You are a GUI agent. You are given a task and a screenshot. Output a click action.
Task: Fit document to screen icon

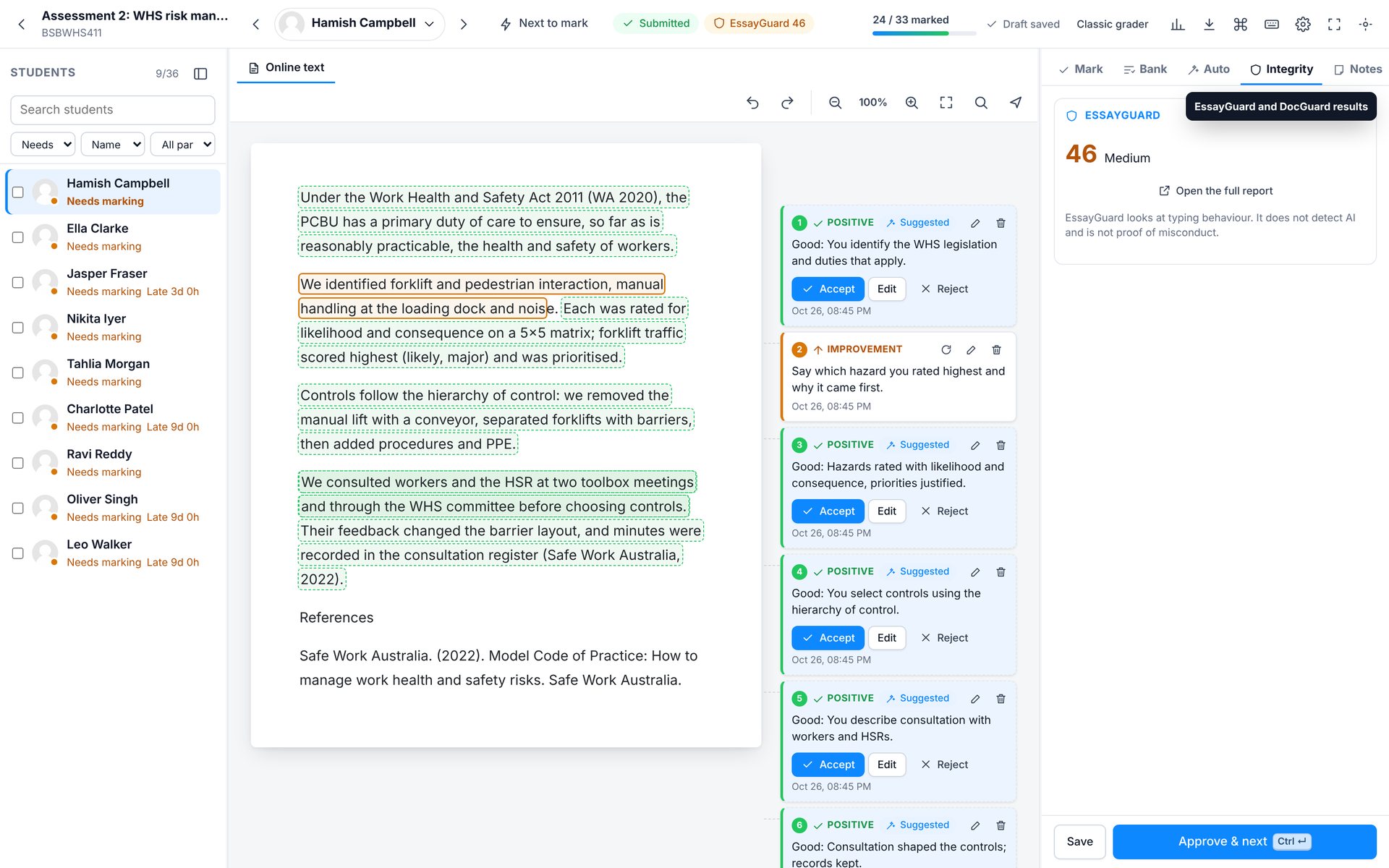point(946,103)
